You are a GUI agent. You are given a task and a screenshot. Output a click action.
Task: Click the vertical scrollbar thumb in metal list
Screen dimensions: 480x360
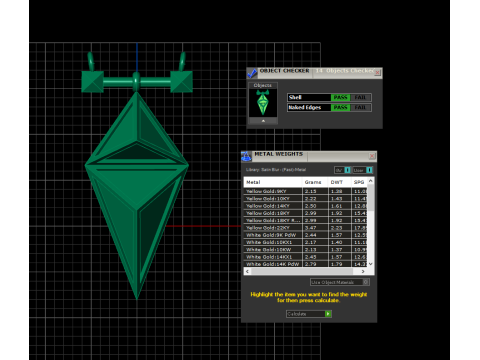coord(370,198)
